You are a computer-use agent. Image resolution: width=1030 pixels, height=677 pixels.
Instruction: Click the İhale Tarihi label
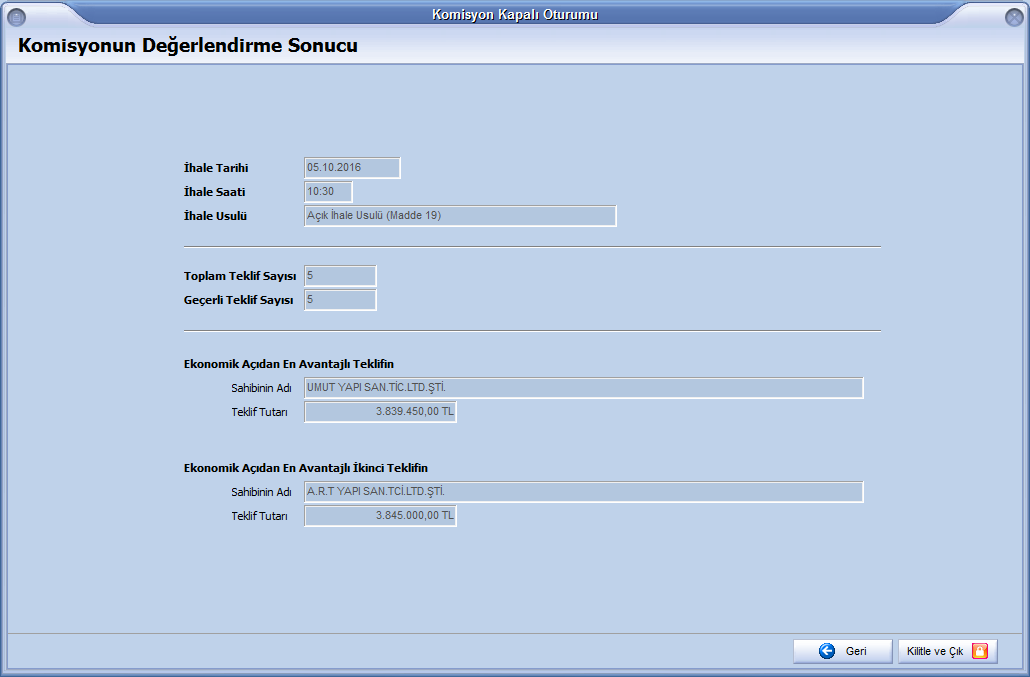pyautogui.click(x=216, y=168)
